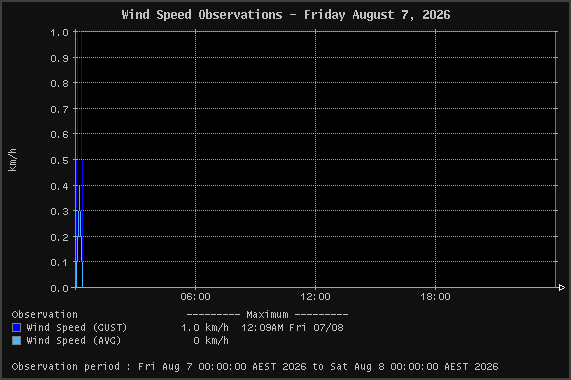The image size is (571, 380).
Task: Click the 12:00 time axis label
Action: point(315,297)
